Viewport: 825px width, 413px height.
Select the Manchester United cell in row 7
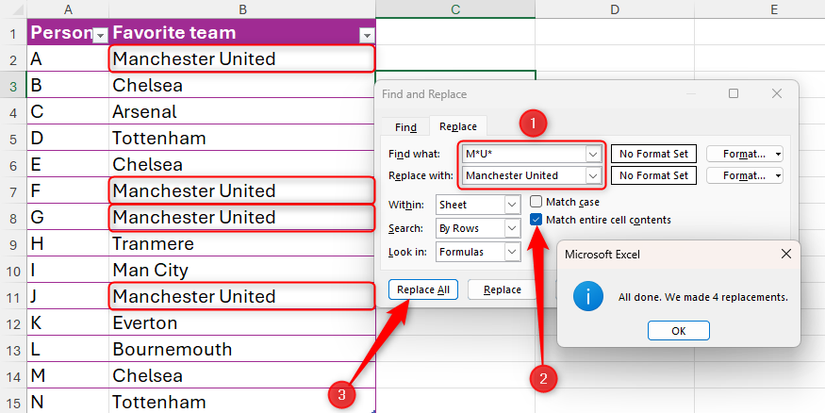pos(242,190)
